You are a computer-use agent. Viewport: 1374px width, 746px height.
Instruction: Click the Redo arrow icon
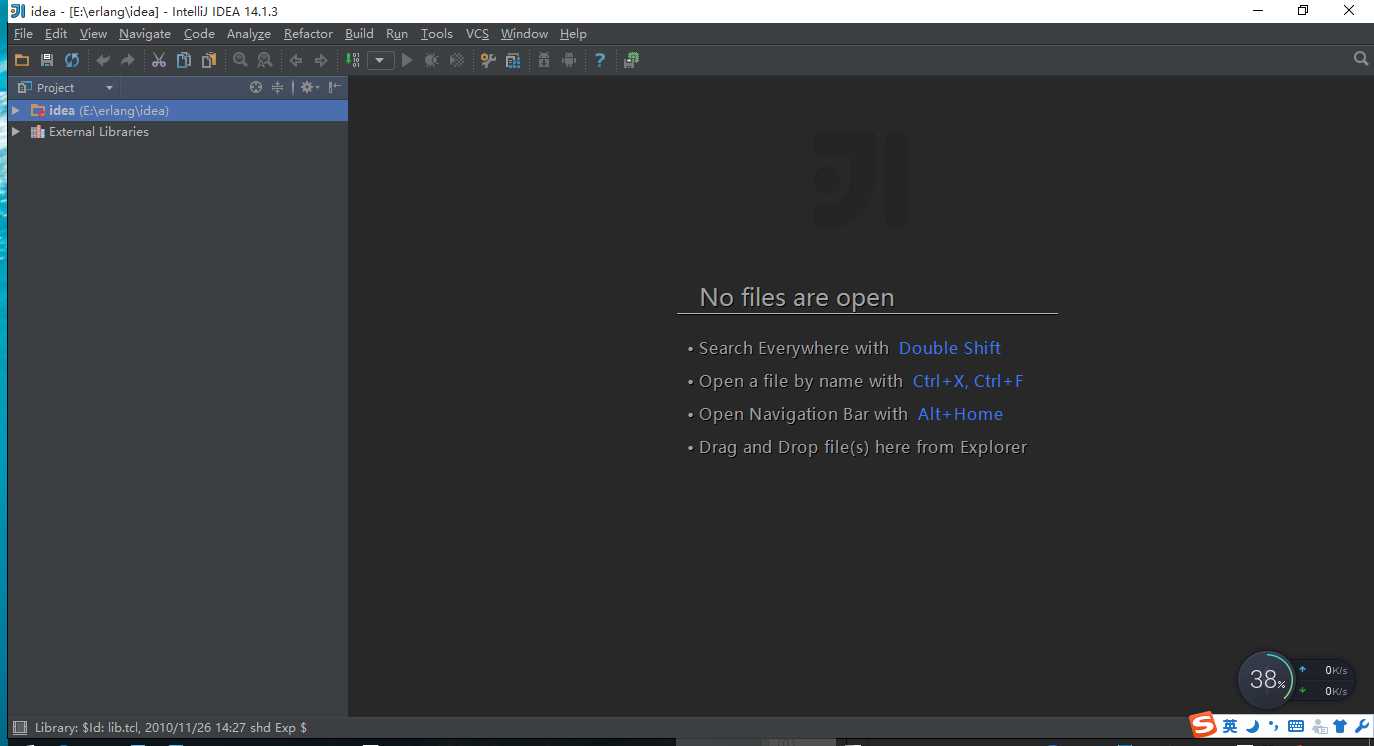[x=128, y=60]
